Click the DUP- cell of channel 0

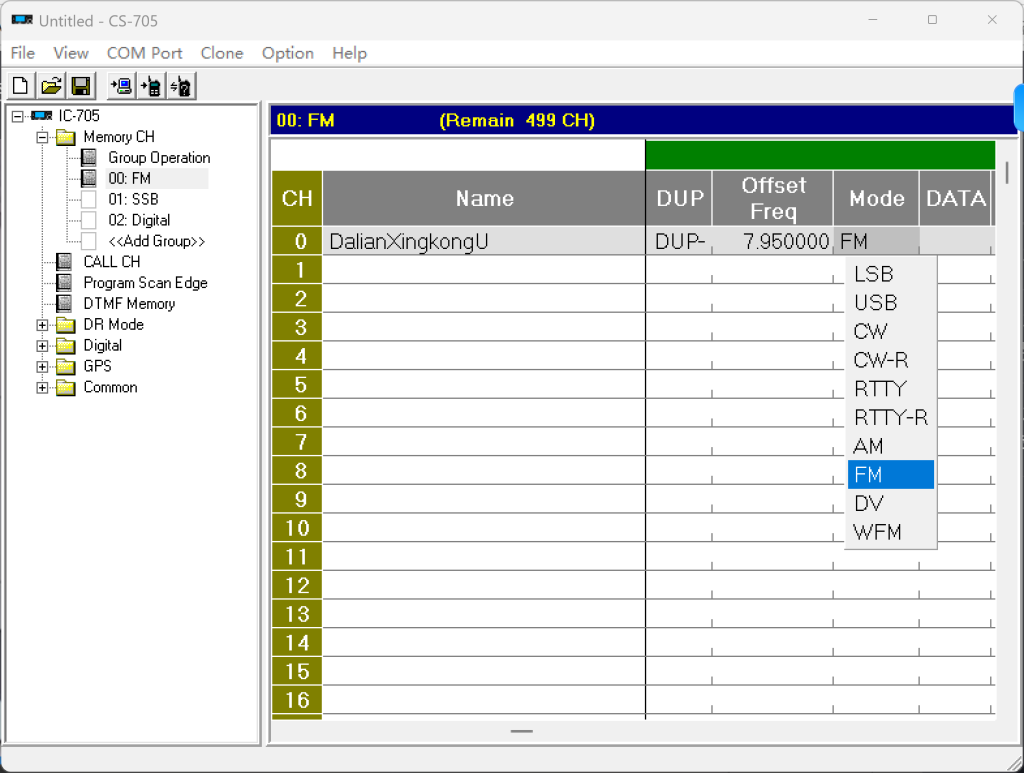(679, 241)
